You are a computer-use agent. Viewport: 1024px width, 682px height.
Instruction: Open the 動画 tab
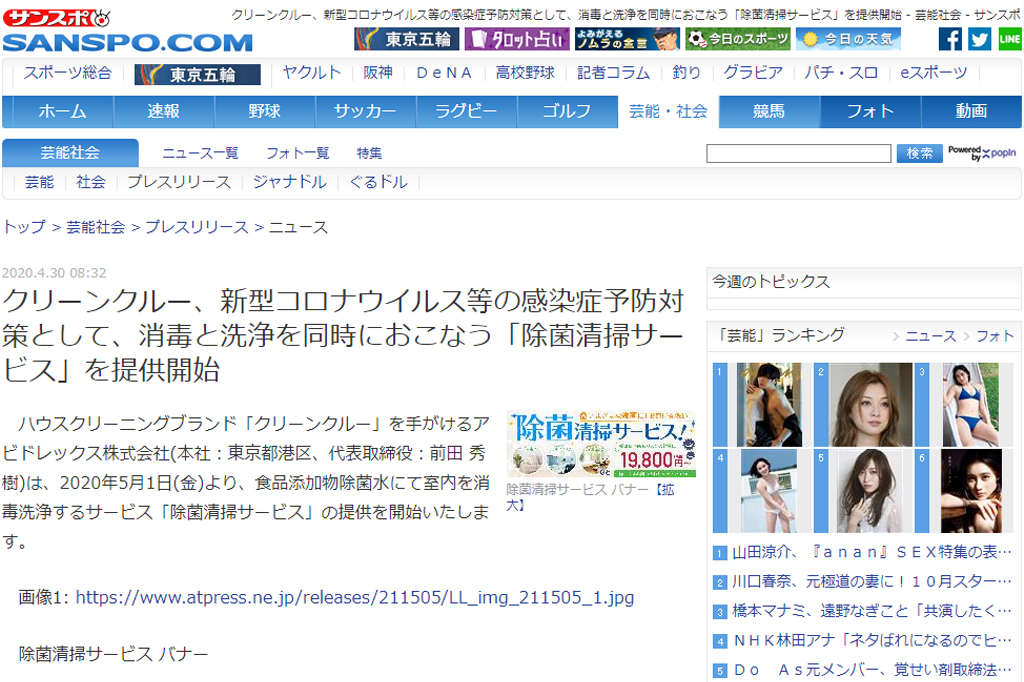(x=971, y=112)
